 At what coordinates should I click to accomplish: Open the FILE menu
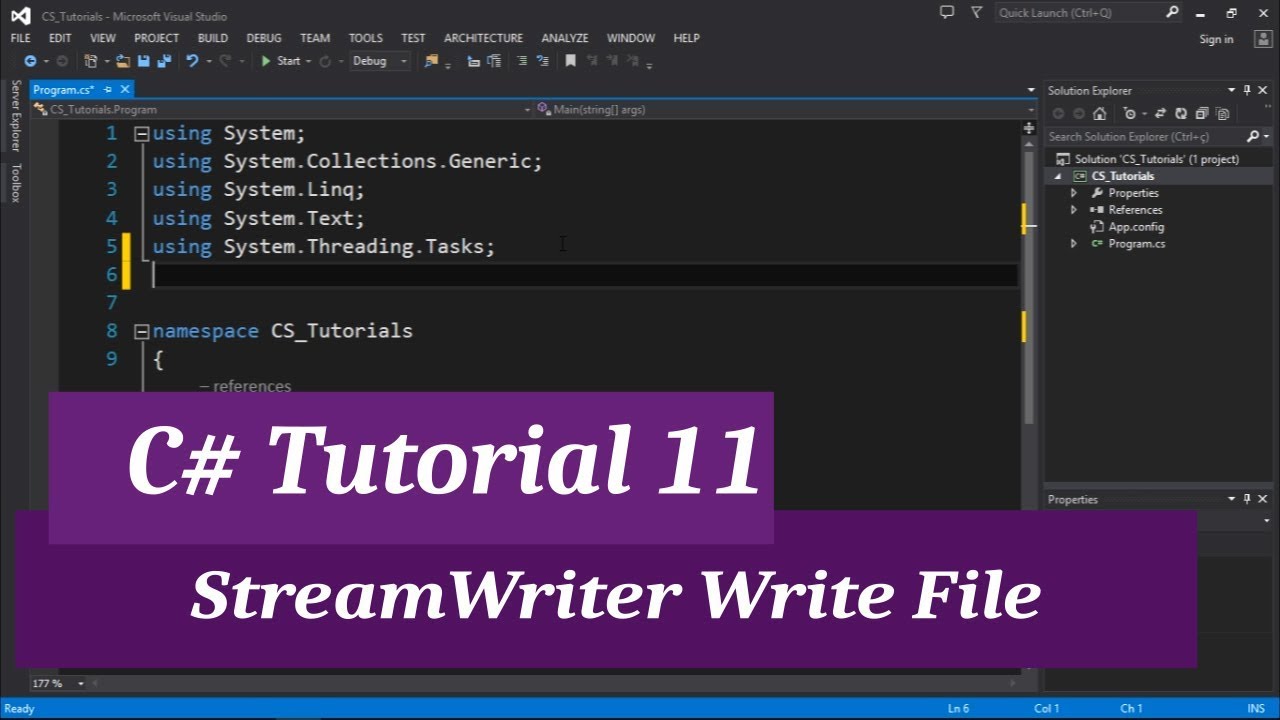20,38
